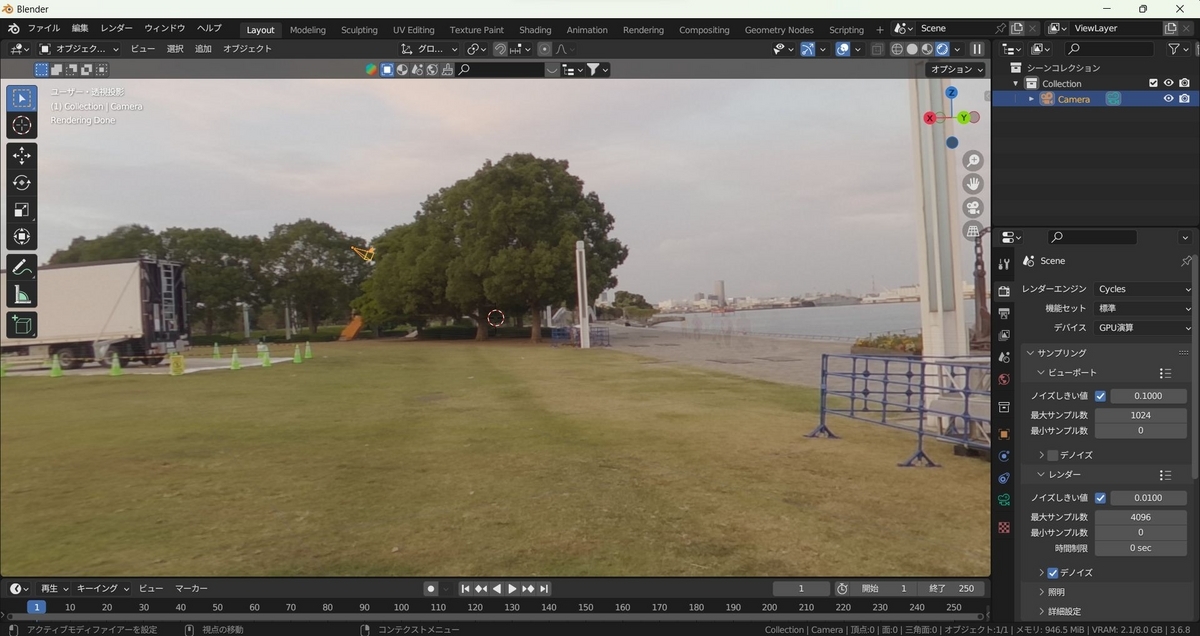
Task: Pin the Scene properties editor
Action: tap(1186, 261)
